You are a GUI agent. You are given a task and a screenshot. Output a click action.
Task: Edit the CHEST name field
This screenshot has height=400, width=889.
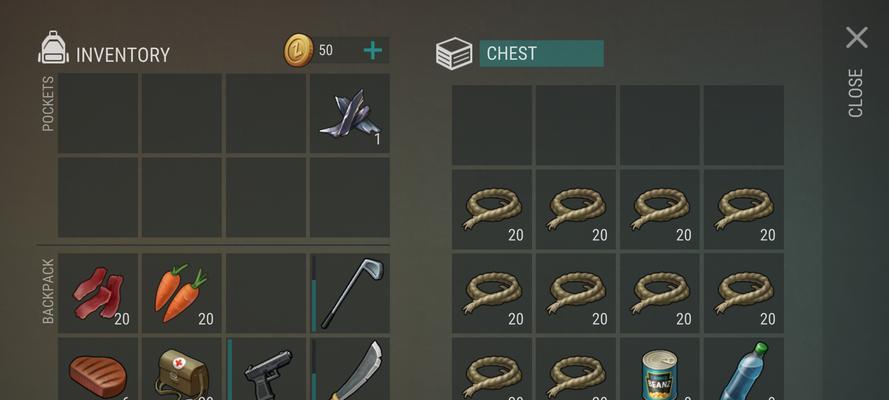541,53
